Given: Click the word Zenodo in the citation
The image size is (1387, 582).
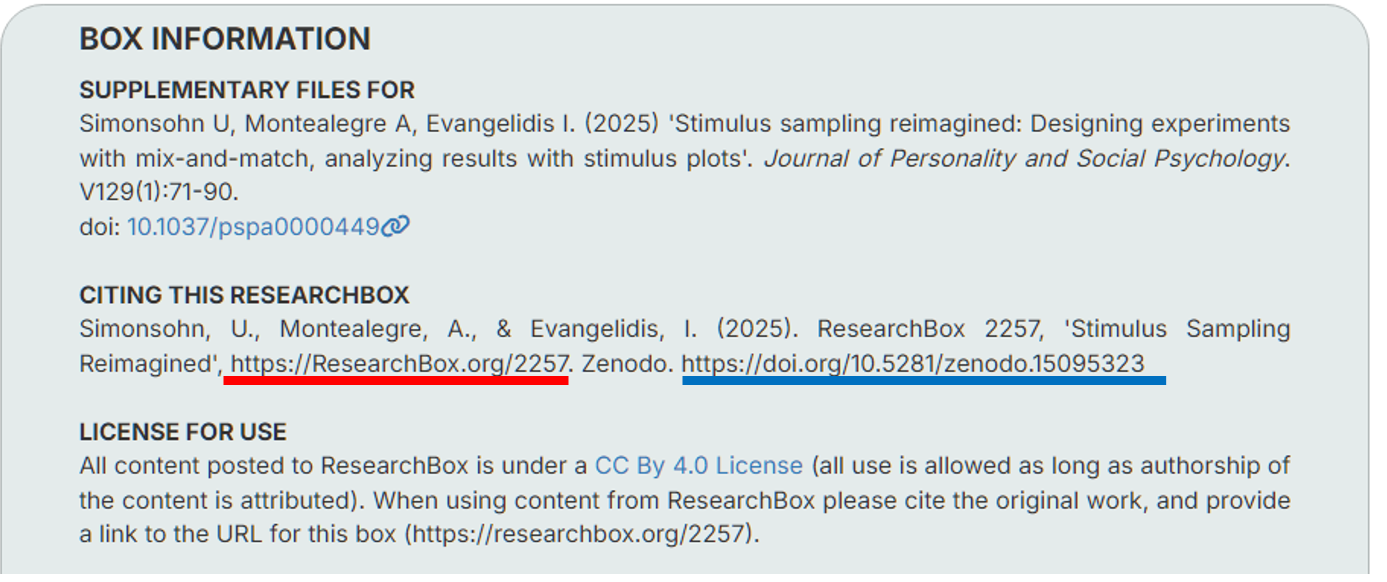Looking at the screenshot, I should (627, 364).
